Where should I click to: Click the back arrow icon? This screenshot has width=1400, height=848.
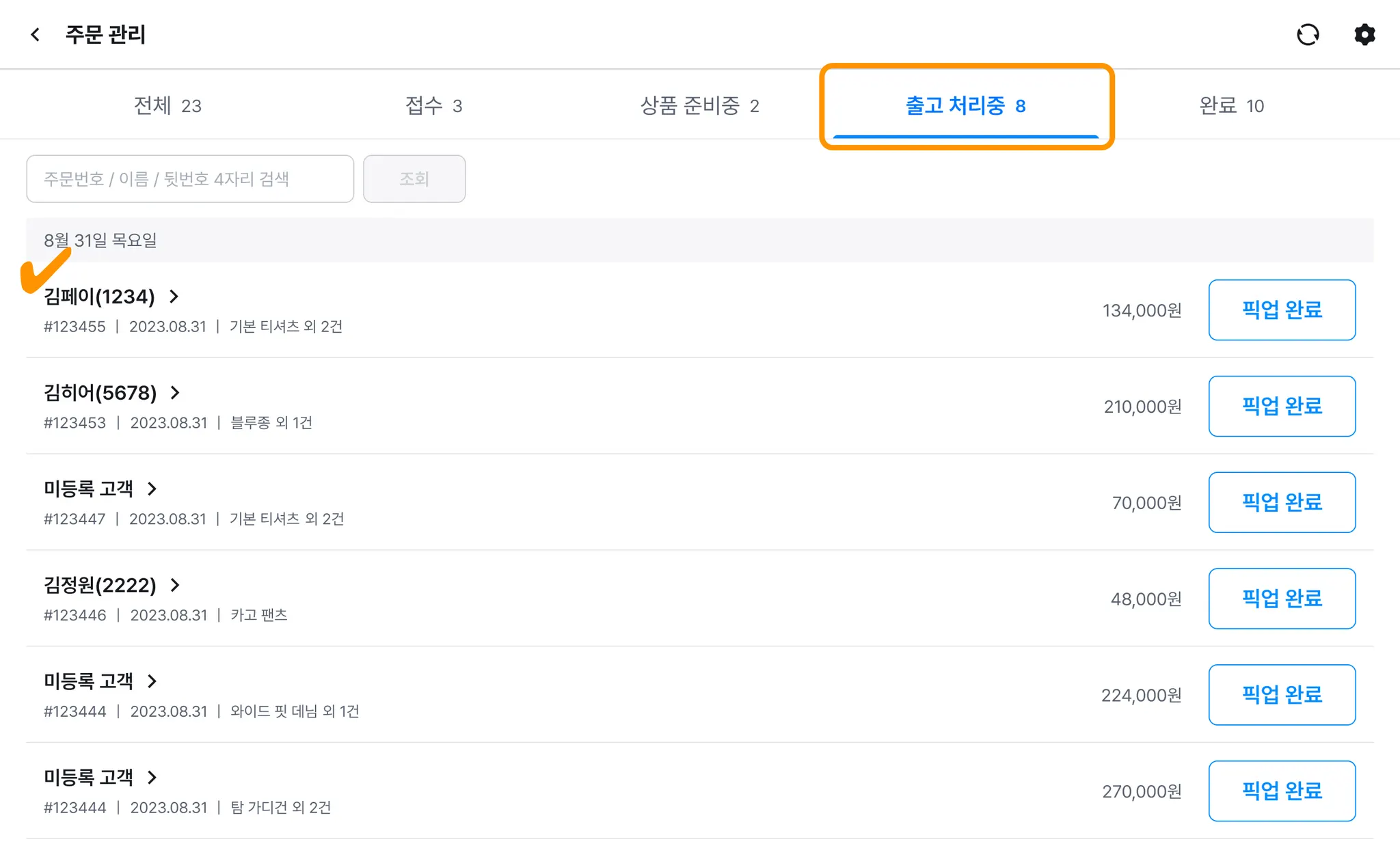(x=36, y=34)
